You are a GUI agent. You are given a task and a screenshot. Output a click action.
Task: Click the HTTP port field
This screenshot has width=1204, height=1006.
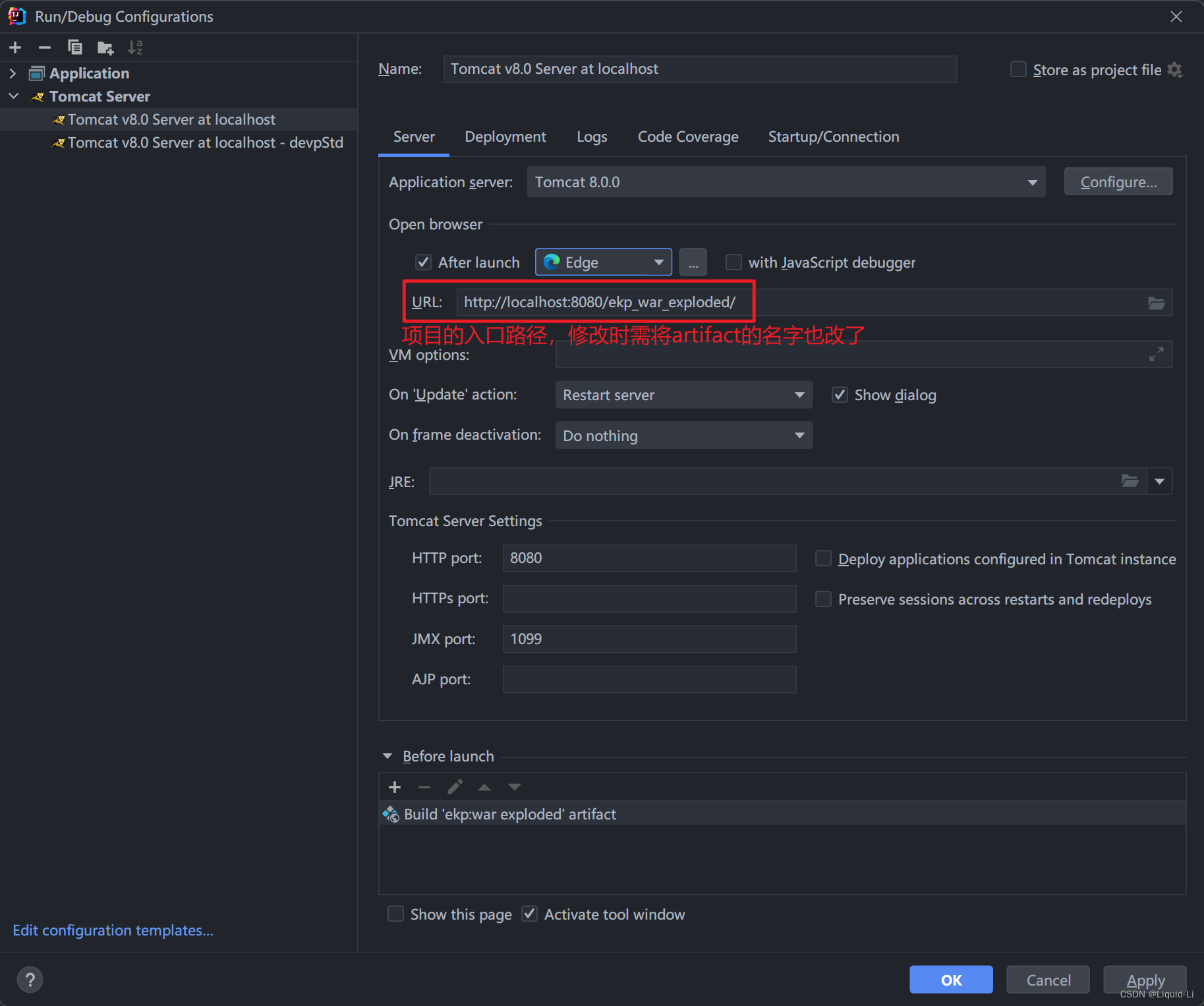[649, 558]
